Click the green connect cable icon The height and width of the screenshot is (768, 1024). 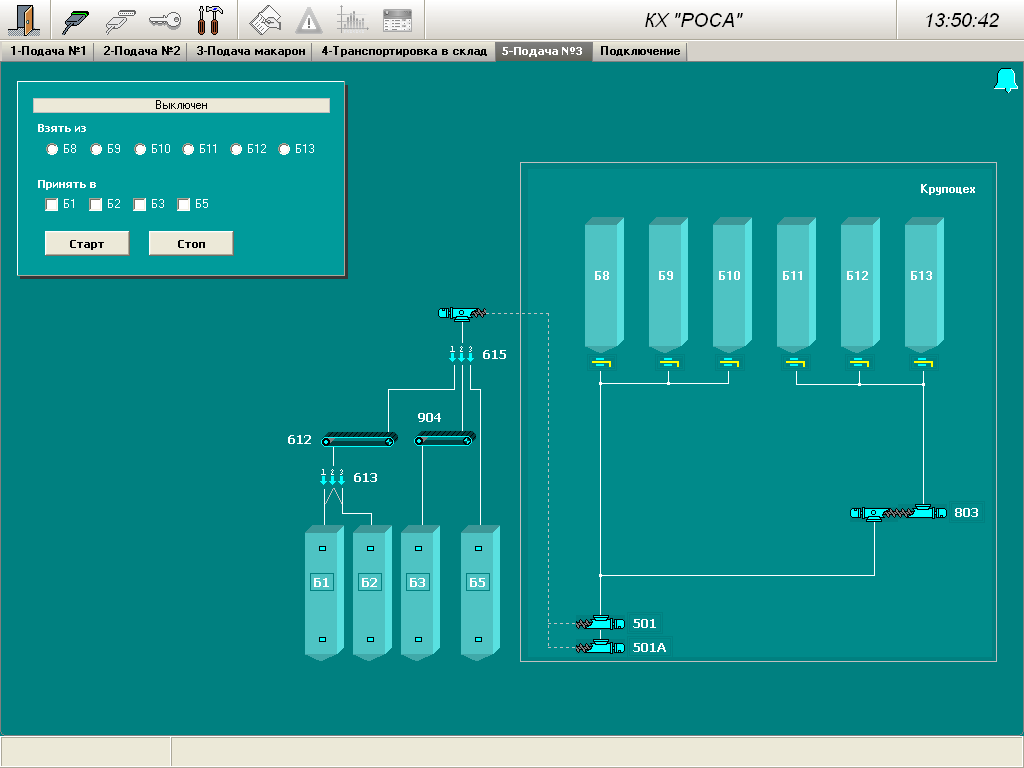(77, 19)
